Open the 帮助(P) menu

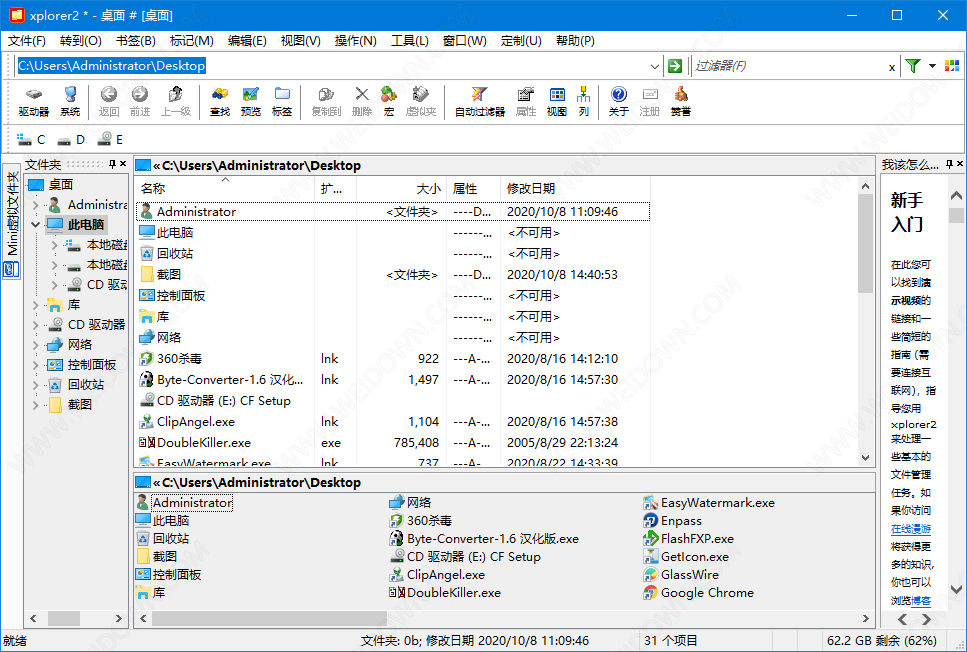pos(575,41)
